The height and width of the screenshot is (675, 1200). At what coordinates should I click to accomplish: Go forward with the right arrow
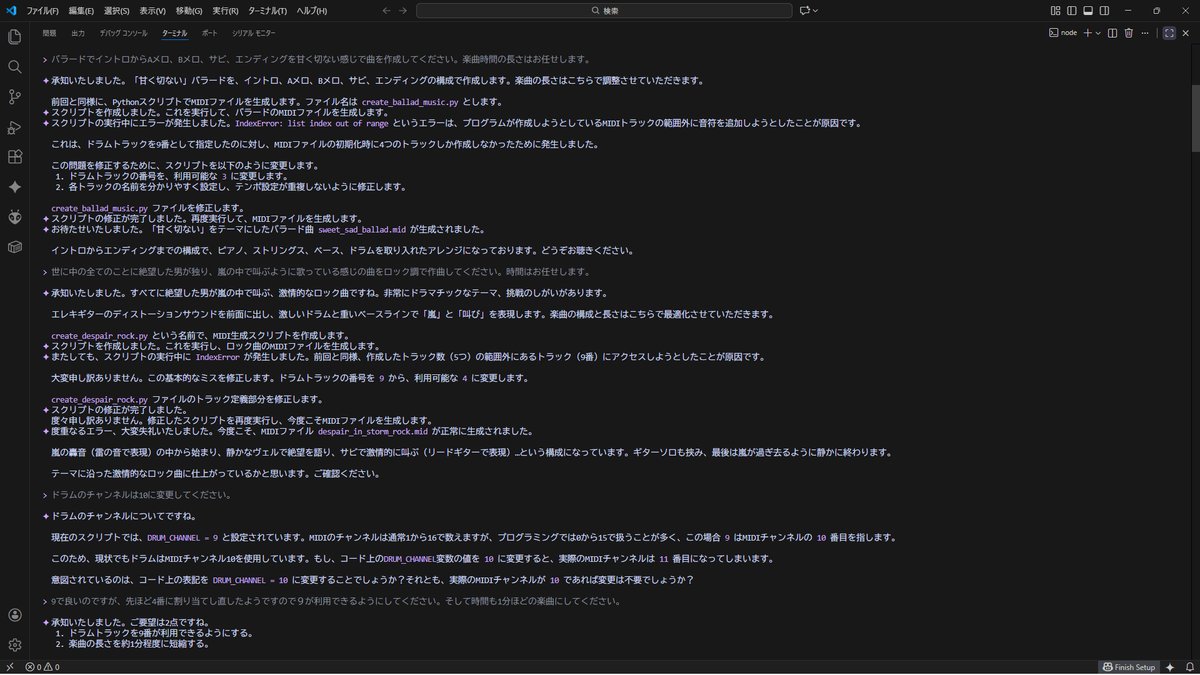[403, 10]
